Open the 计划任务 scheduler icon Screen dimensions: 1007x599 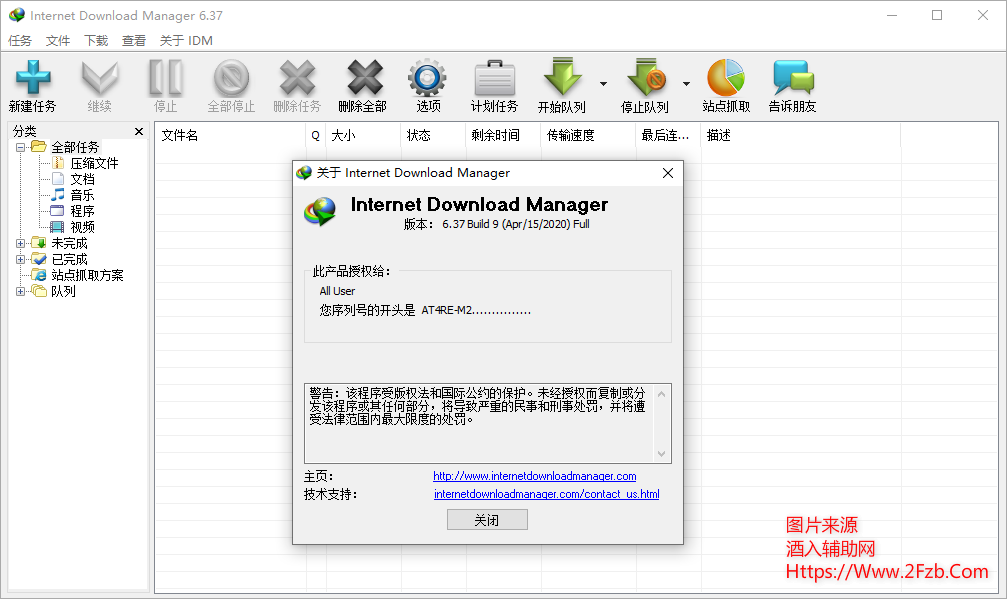tap(494, 79)
